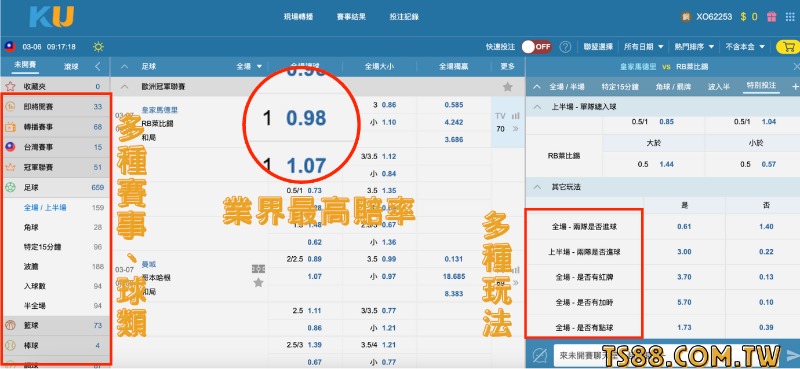The image size is (800, 369).
Task: Click the 台灣賽事 flag icon in sidebar
Action: pyautogui.click(x=10, y=147)
